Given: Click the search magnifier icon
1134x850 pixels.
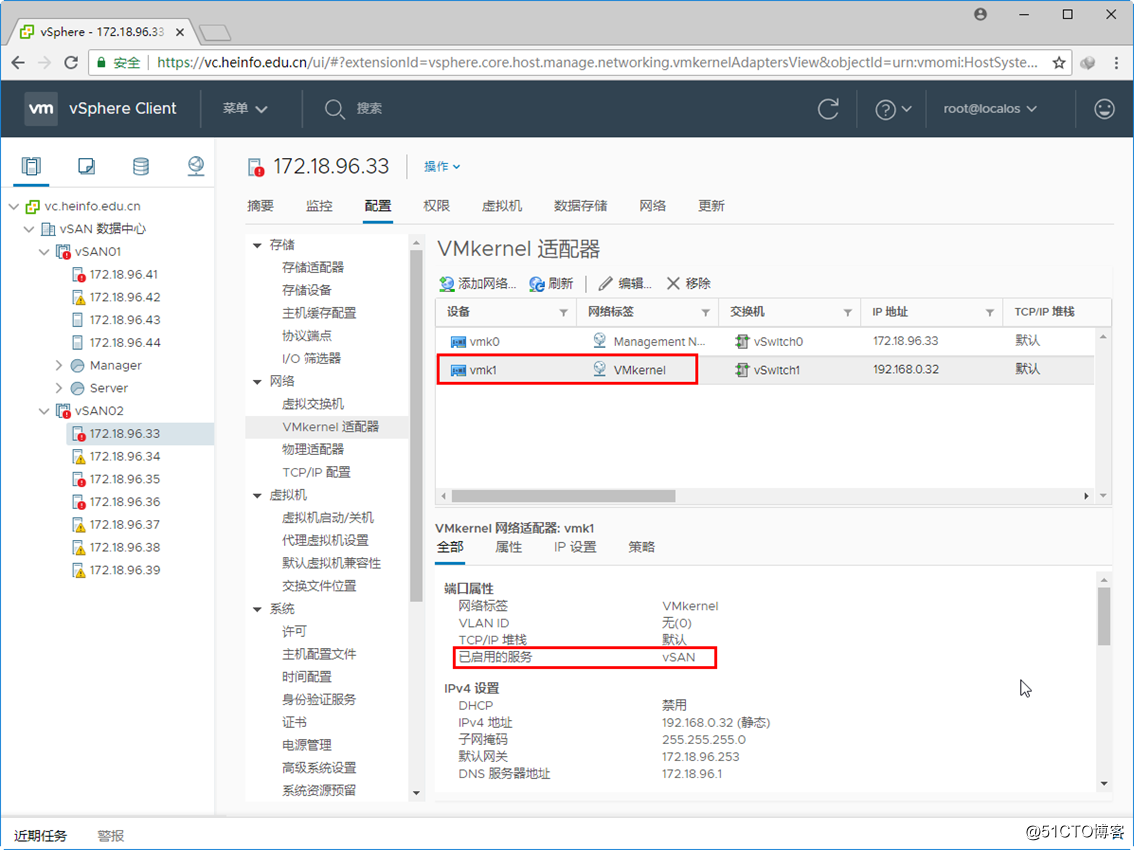Looking at the screenshot, I should pyautogui.click(x=334, y=109).
